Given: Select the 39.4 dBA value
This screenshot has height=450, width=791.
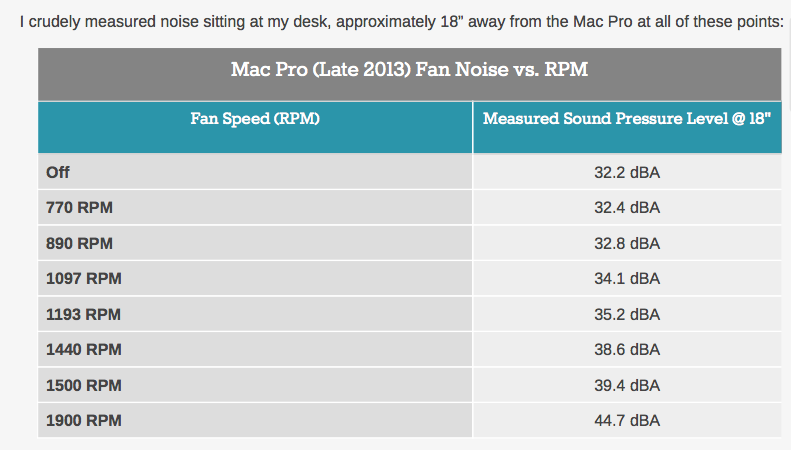Looking at the screenshot, I should tap(627, 385).
